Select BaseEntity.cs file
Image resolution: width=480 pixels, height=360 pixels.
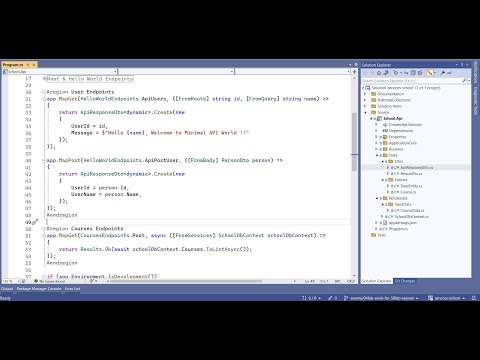pos(411,186)
